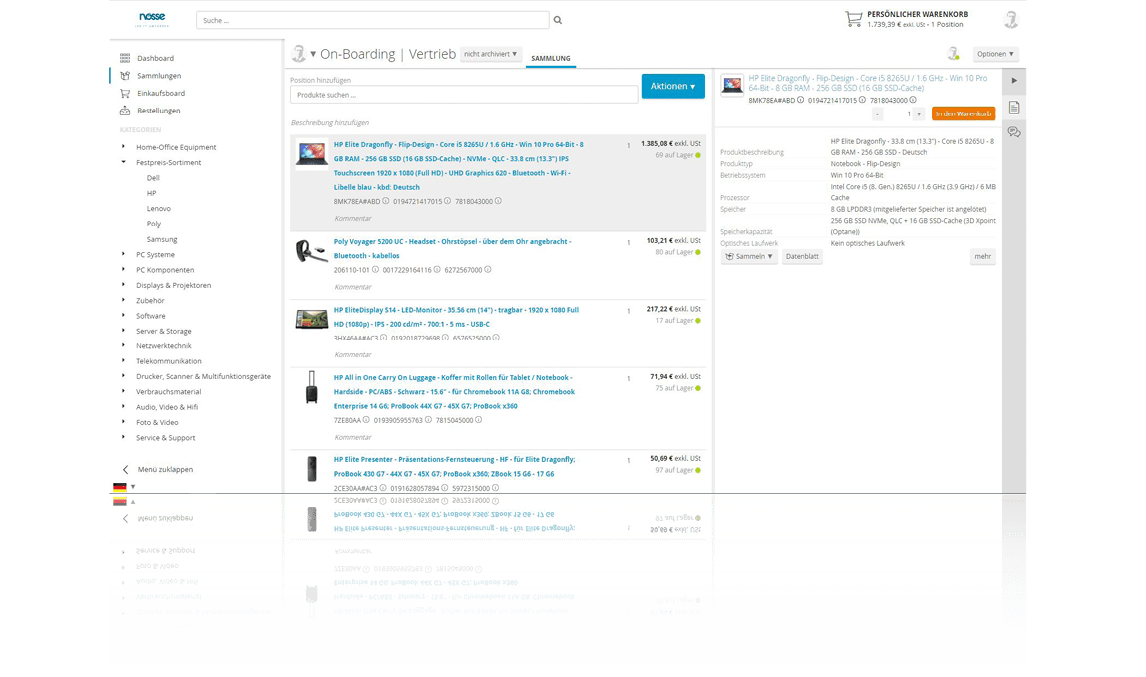Click the 'Suche ...' search field in header
The height and width of the screenshot is (677, 1146).
(372, 20)
